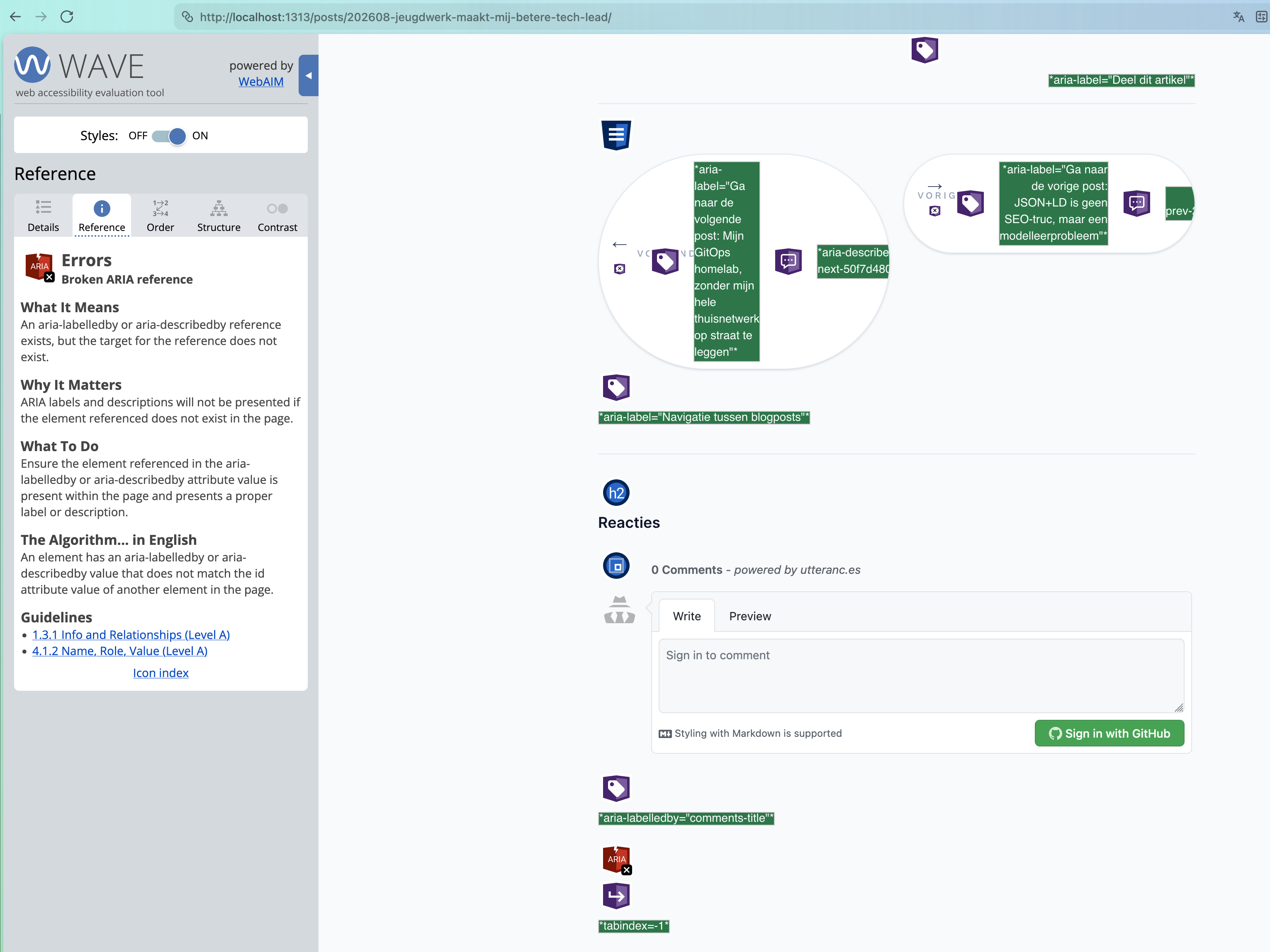This screenshot has height=952, width=1270.
Task: Click the aria-describedby speech icon in next-post card
Action: (x=788, y=261)
